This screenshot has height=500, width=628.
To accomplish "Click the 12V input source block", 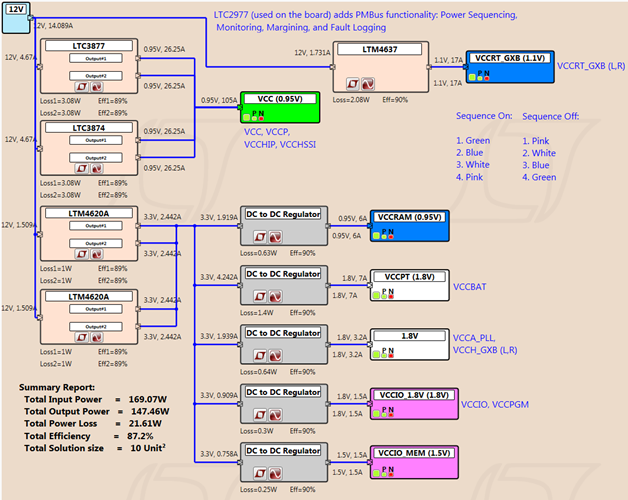I will pos(17,9).
